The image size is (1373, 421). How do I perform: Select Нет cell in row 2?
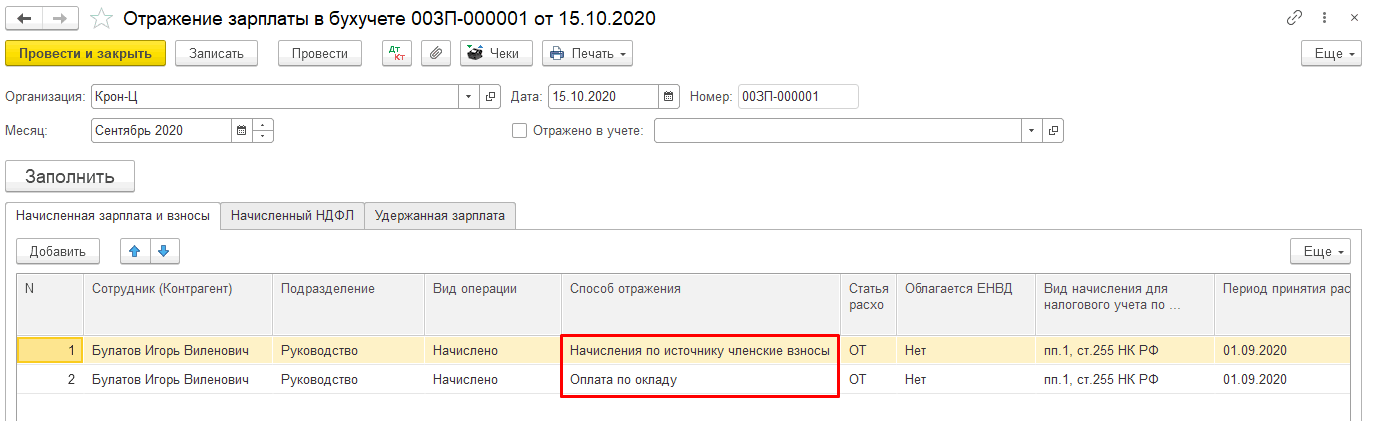(965, 380)
